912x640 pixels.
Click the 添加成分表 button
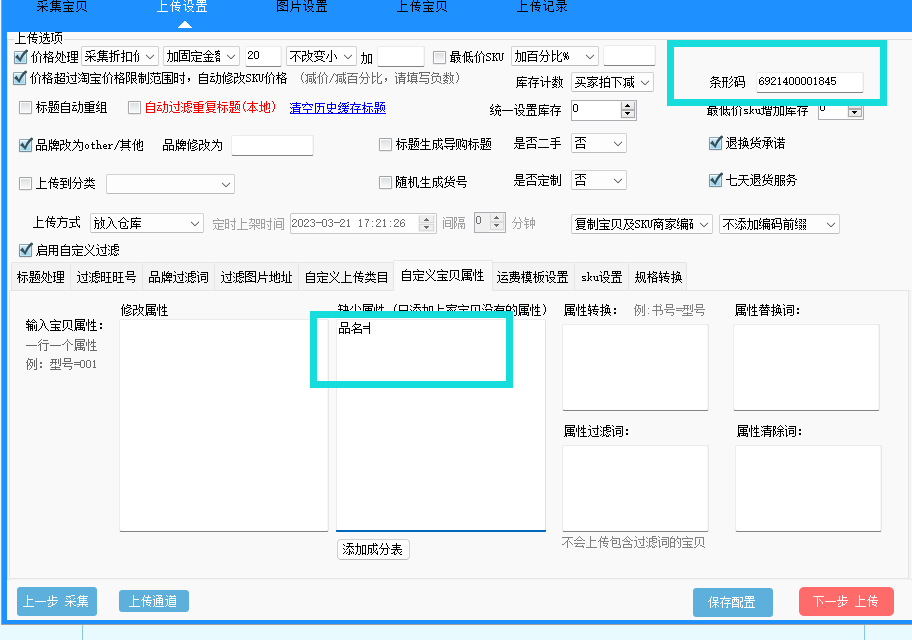click(373, 549)
